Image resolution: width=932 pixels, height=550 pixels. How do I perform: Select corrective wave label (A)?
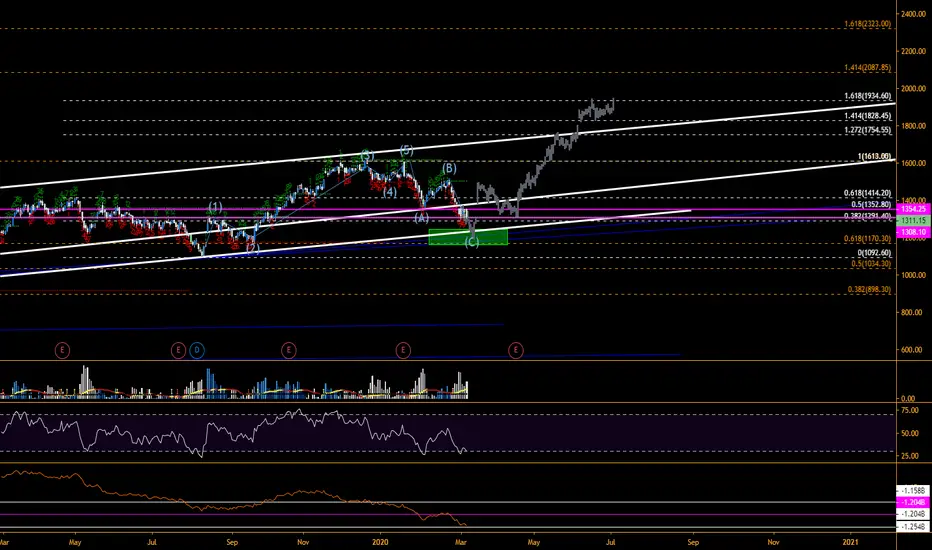pos(421,218)
